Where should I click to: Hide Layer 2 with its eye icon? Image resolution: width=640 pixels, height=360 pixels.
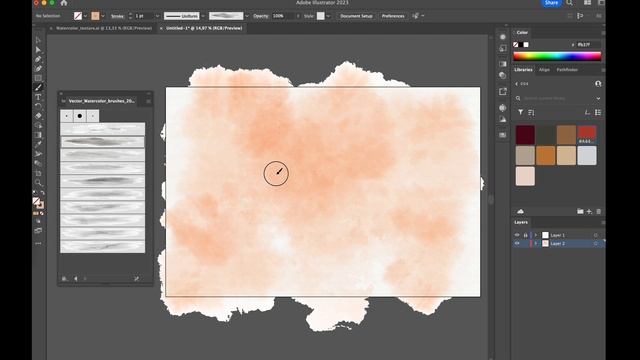pyautogui.click(x=517, y=243)
